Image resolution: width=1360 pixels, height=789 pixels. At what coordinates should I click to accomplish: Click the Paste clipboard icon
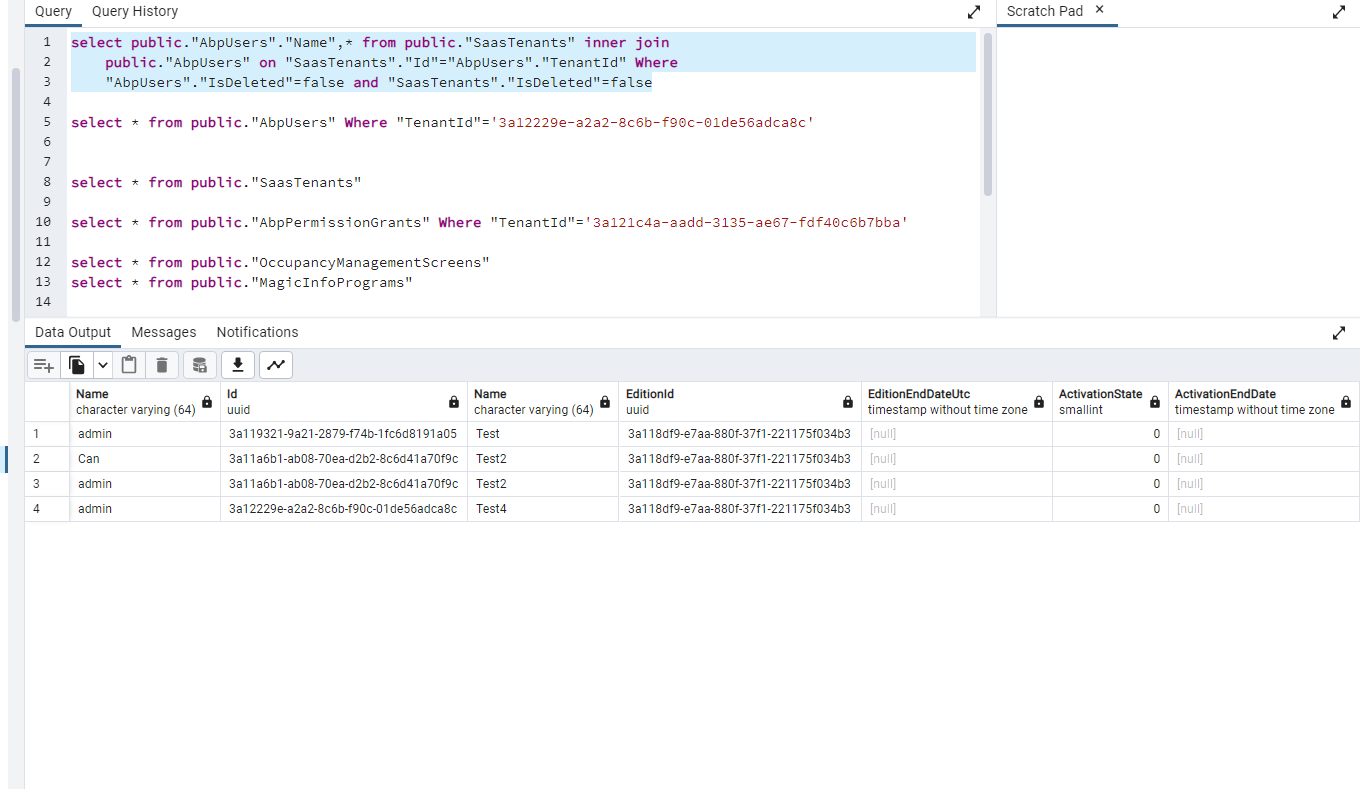tap(129, 365)
